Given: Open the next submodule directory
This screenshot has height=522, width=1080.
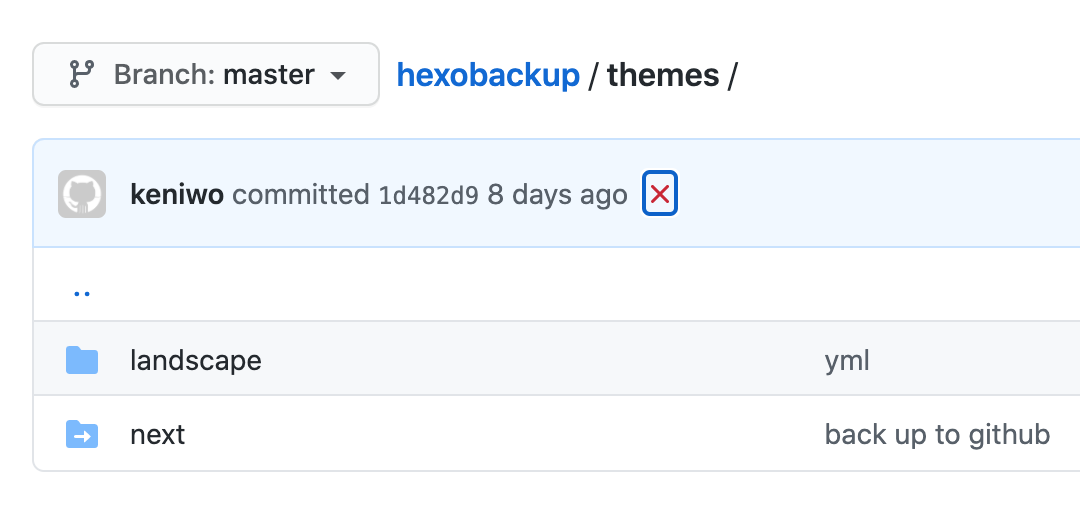Looking at the screenshot, I should pyautogui.click(x=158, y=435).
